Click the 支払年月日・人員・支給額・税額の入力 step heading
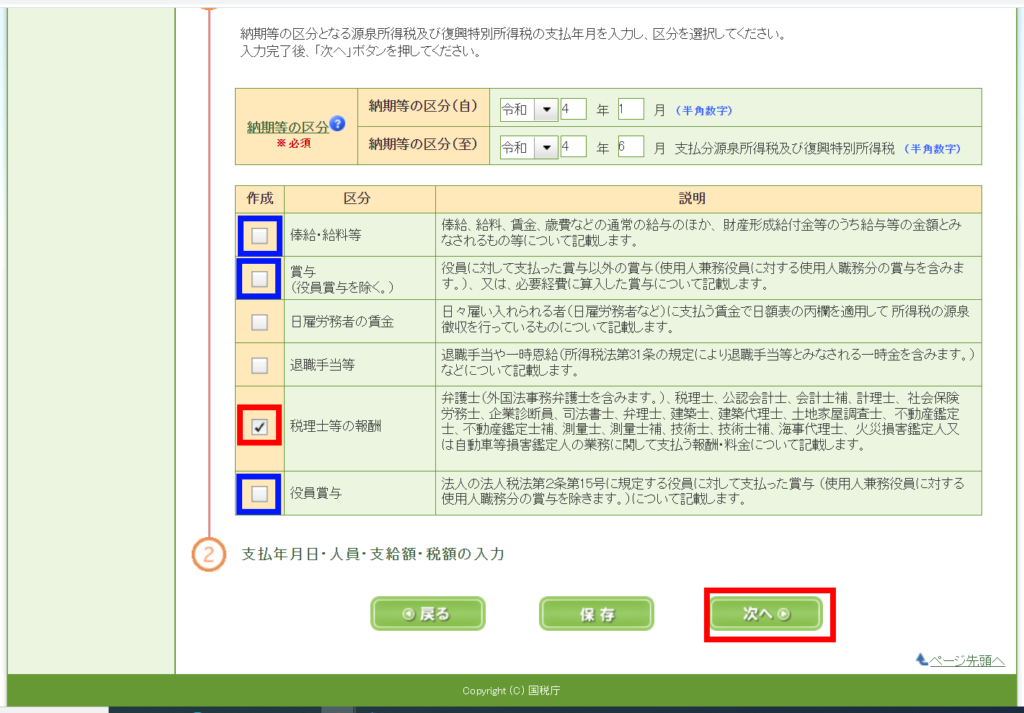The width and height of the screenshot is (1024, 713). (372, 554)
